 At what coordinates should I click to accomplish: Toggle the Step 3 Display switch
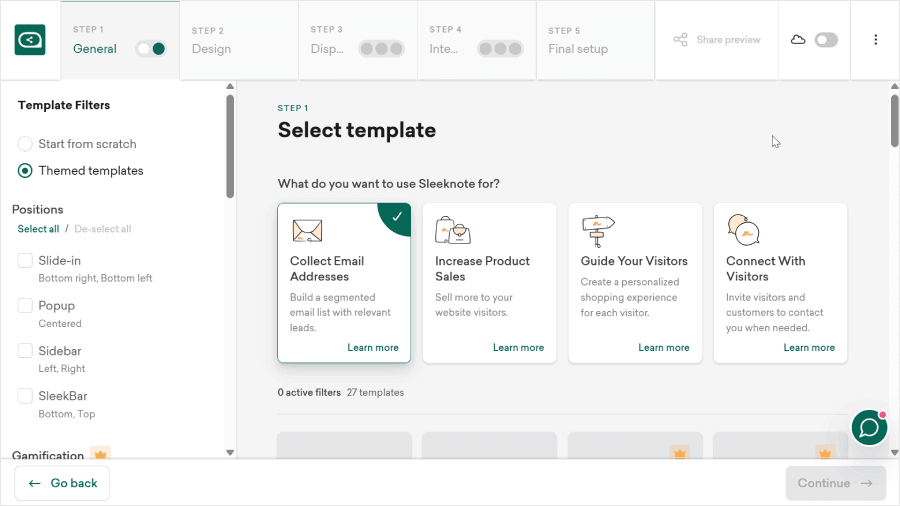[x=381, y=49]
